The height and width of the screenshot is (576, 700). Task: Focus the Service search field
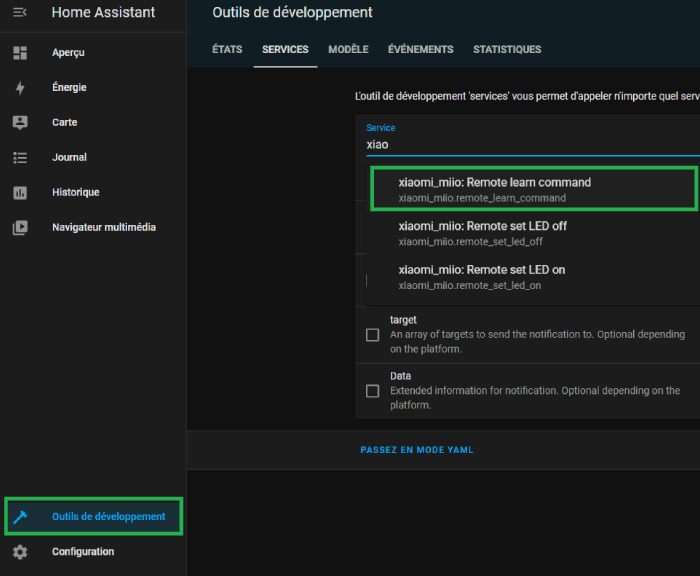(x=530, y=144)
